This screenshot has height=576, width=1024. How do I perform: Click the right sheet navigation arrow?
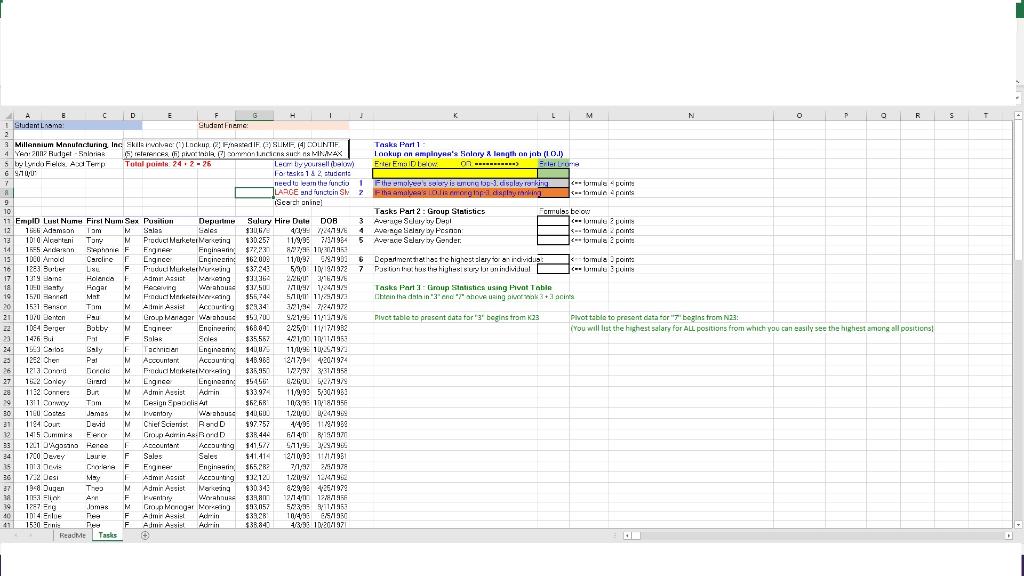point(30,535)
